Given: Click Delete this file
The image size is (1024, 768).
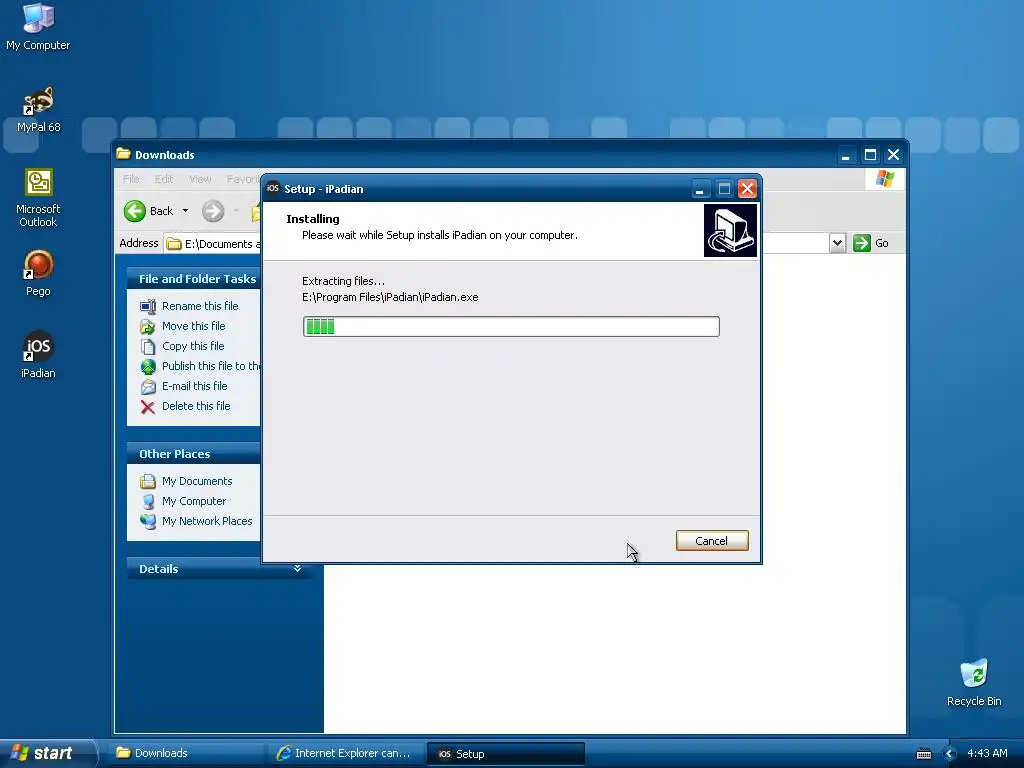Looking at the screenshot, I should pyautogui.click(x=196, y=406).
